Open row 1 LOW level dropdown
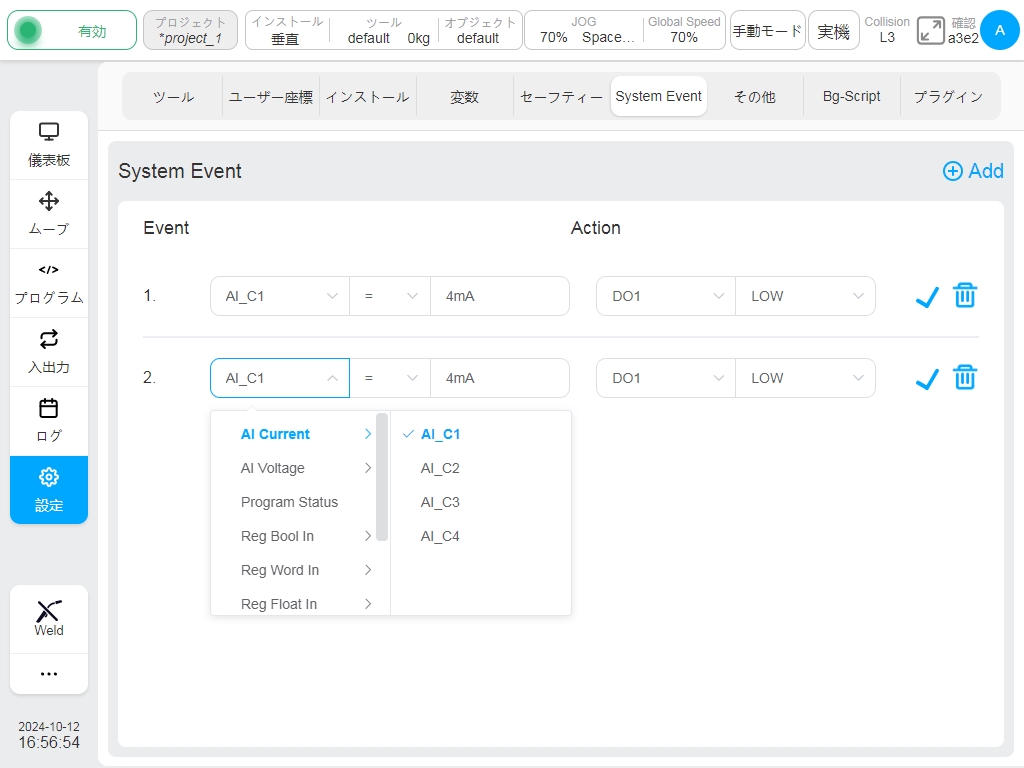1024x768 pixels. (805, 296)
